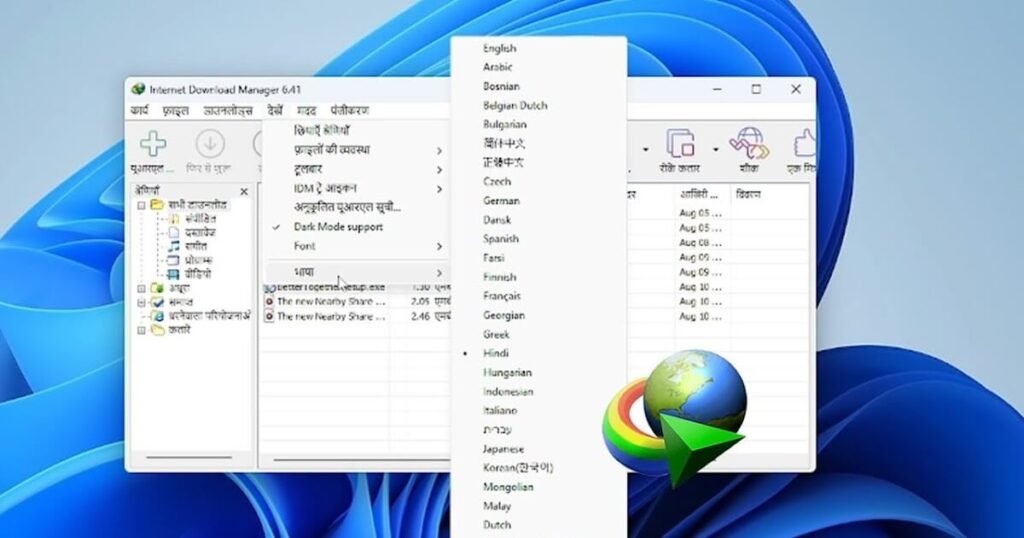Click the 'Aug 08 ...' date cell
The image size is (1024, 538).
[700, 242]
